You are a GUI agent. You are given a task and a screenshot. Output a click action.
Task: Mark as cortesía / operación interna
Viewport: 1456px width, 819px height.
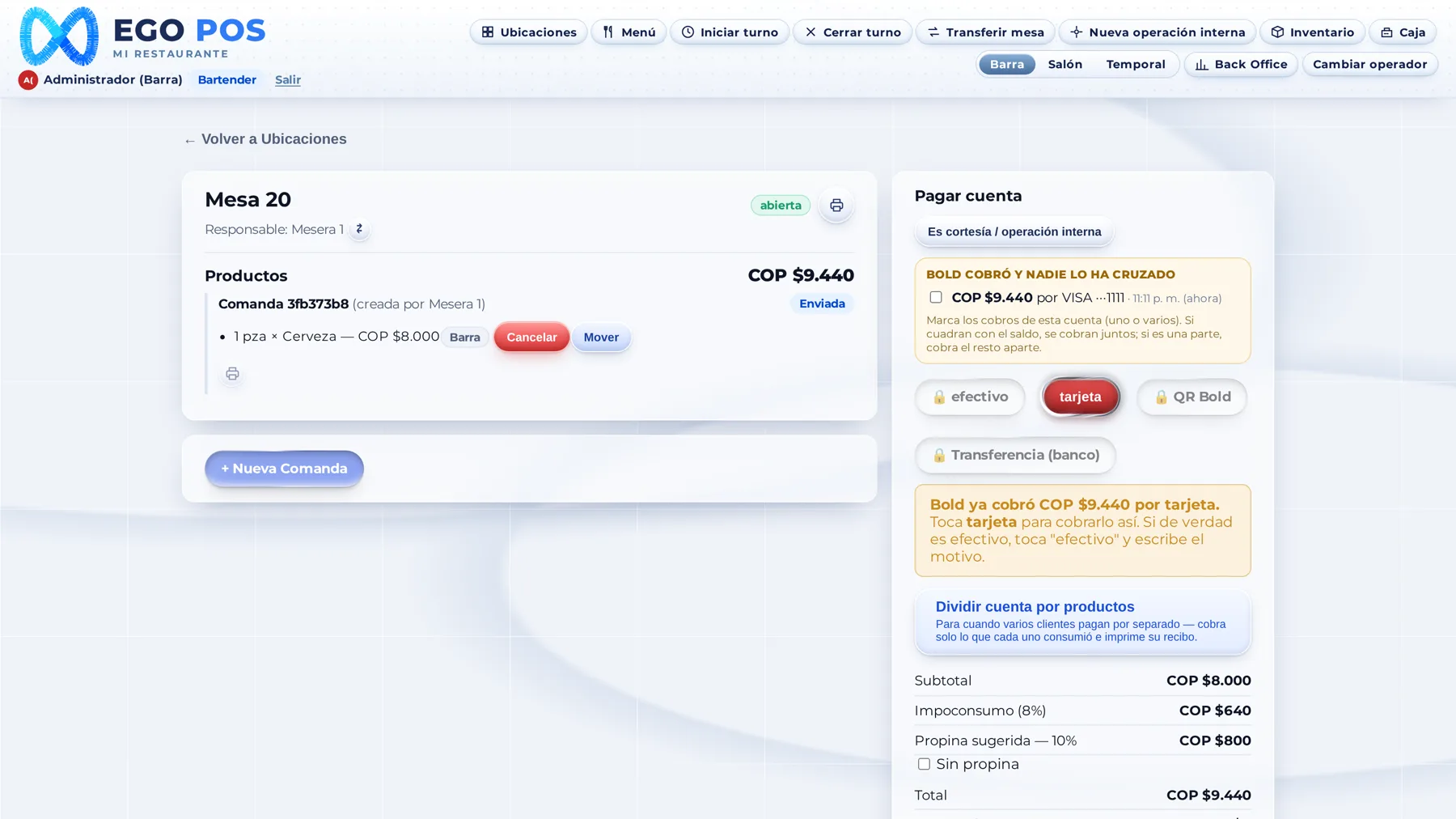[1014, 232]
